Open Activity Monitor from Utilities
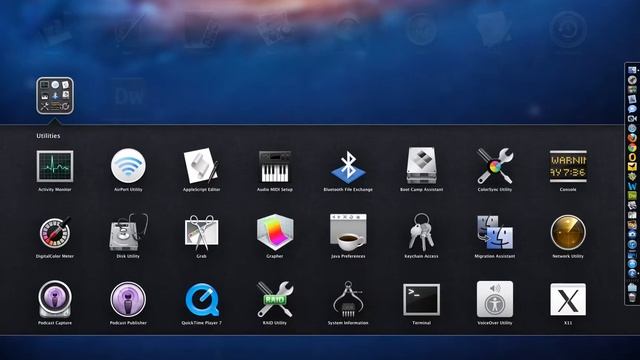 (55, 166)
